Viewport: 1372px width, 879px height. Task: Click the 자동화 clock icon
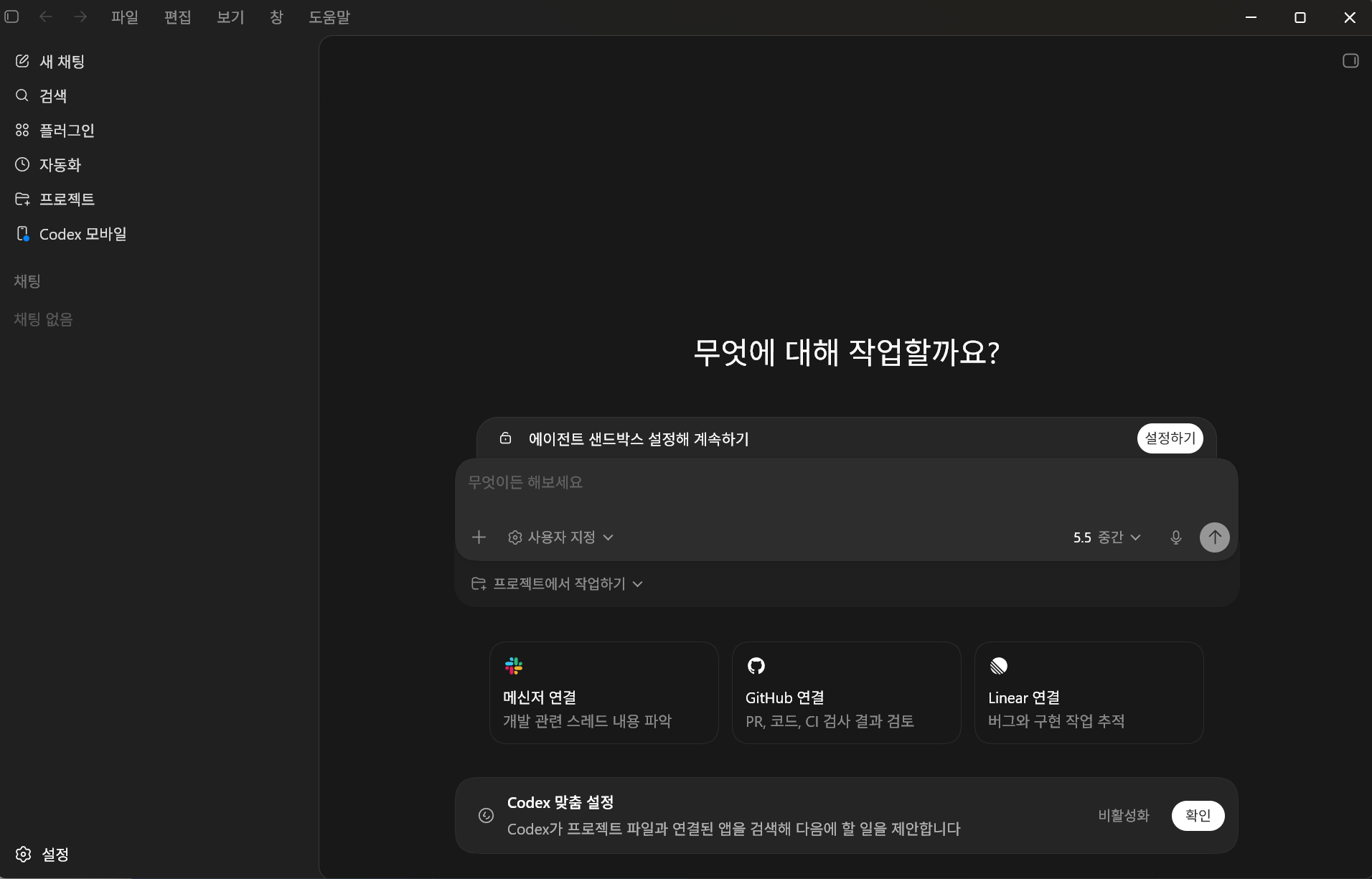pos(22,164)
